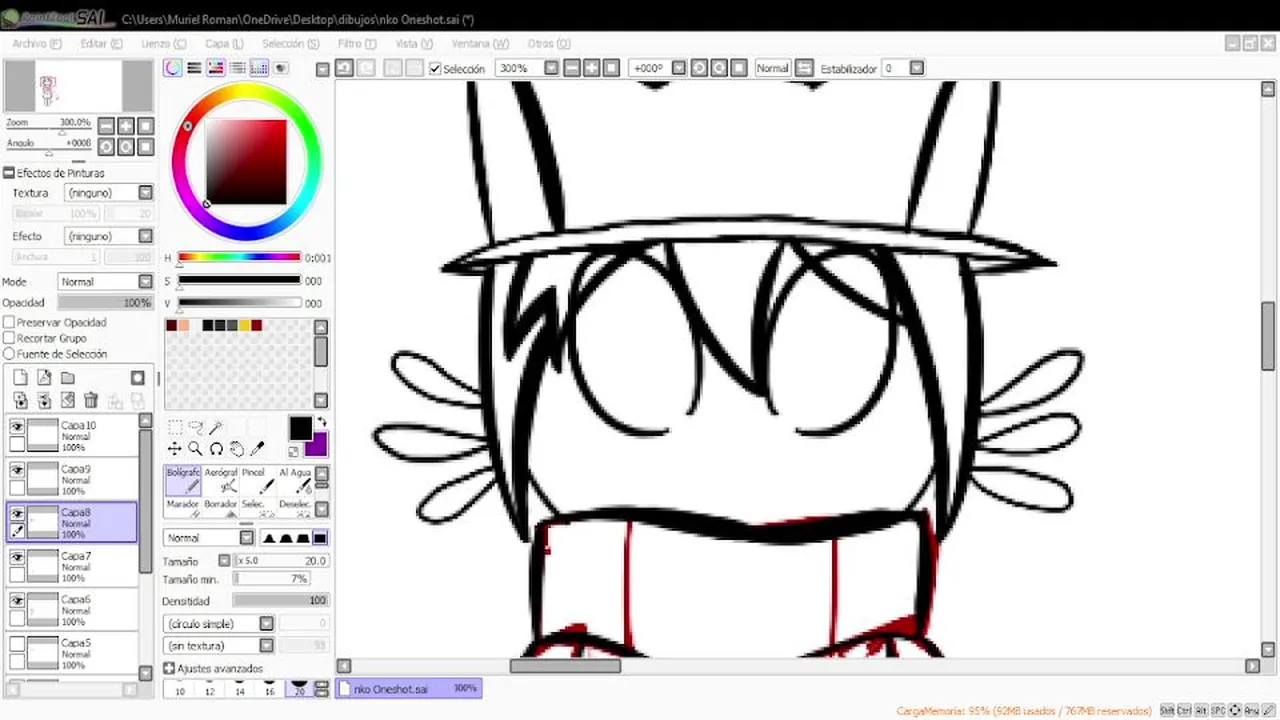The height and width of the screenshot is (720, 1280).
Task: Toggle the RGB sliders panel icon
Action: click(x=194, y=68)
